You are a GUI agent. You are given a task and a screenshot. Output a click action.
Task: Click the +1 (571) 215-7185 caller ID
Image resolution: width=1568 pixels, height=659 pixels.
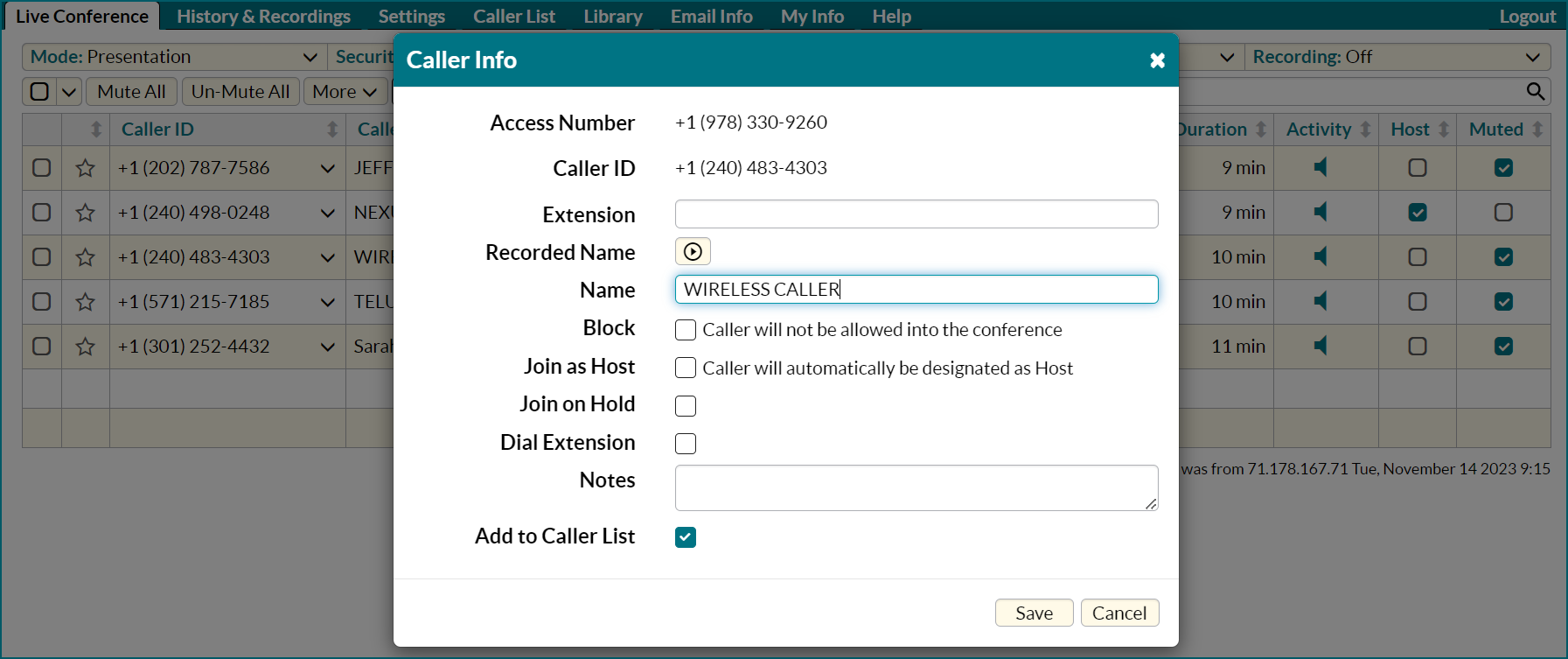(x=193, y=302)
